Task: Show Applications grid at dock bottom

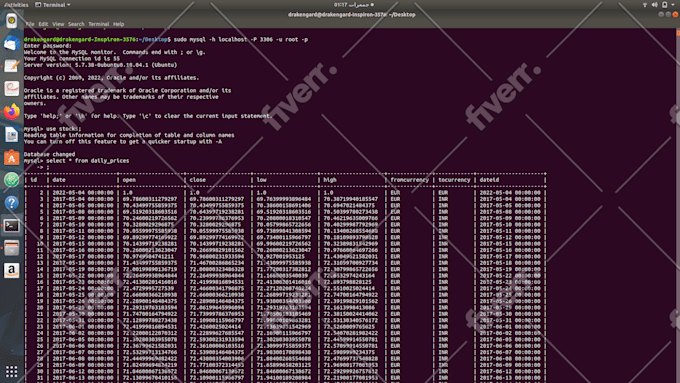Action: pos(12,371)
